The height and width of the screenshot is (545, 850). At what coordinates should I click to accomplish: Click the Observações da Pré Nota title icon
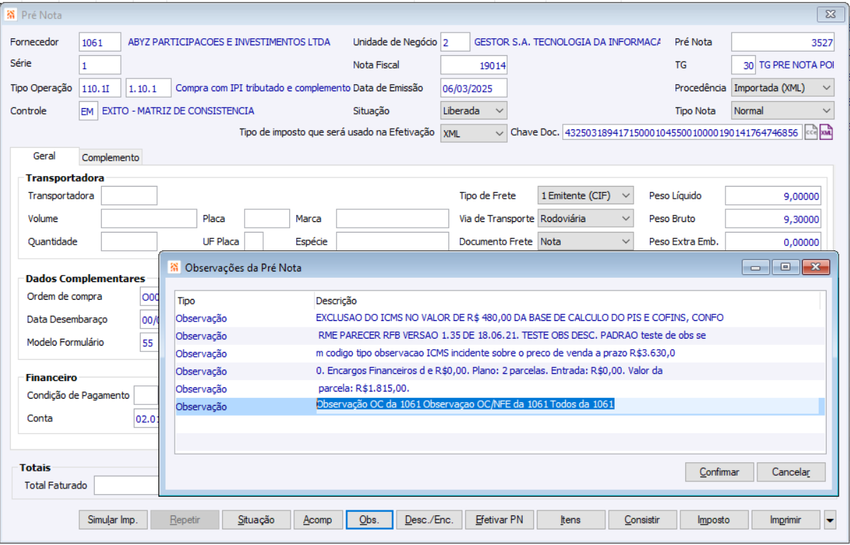coord(174,267)
